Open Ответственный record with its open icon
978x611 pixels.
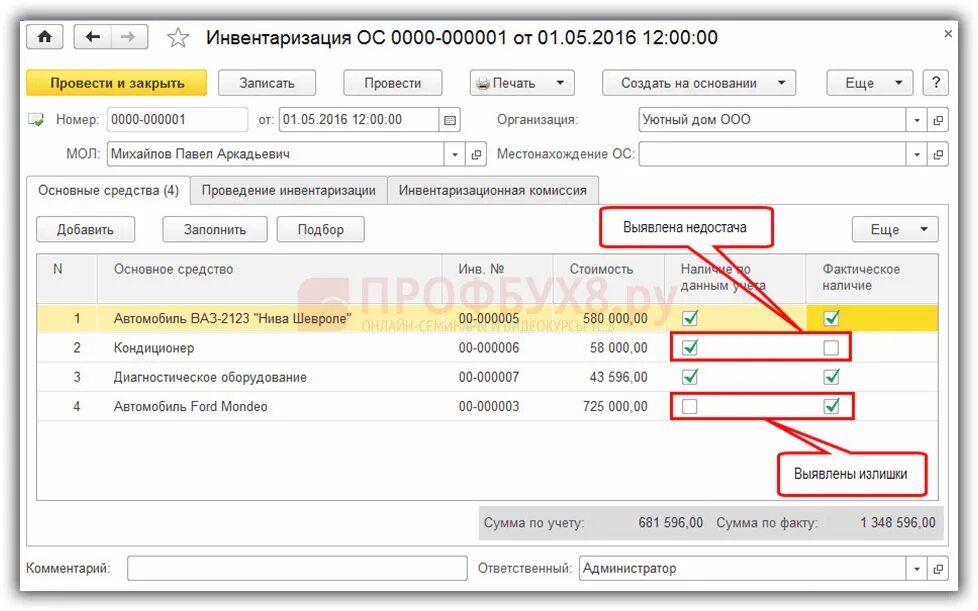point(938,569)
